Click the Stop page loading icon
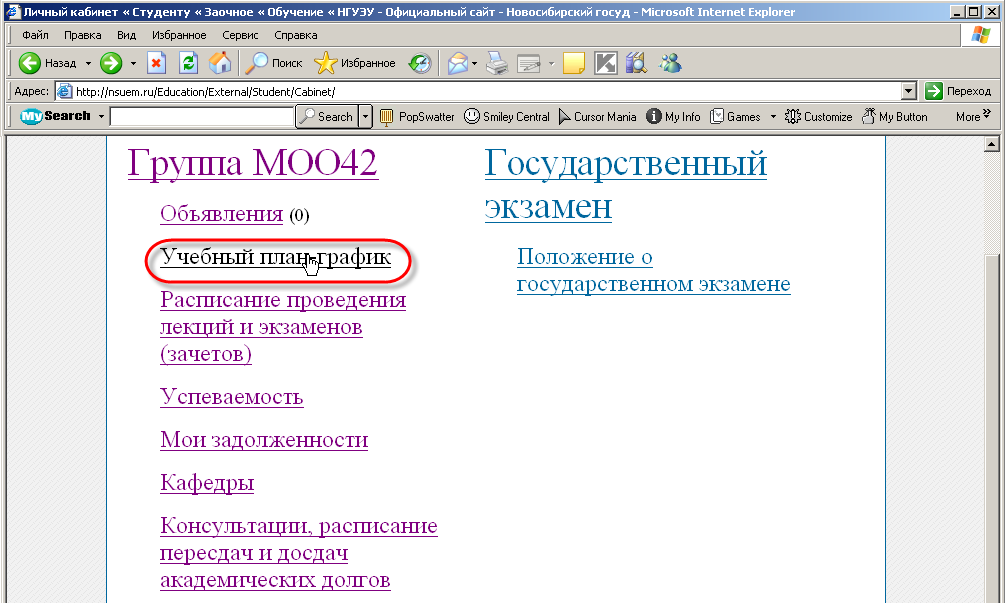The width and height of the screenshot is (1005, 603). click(157, 63)
